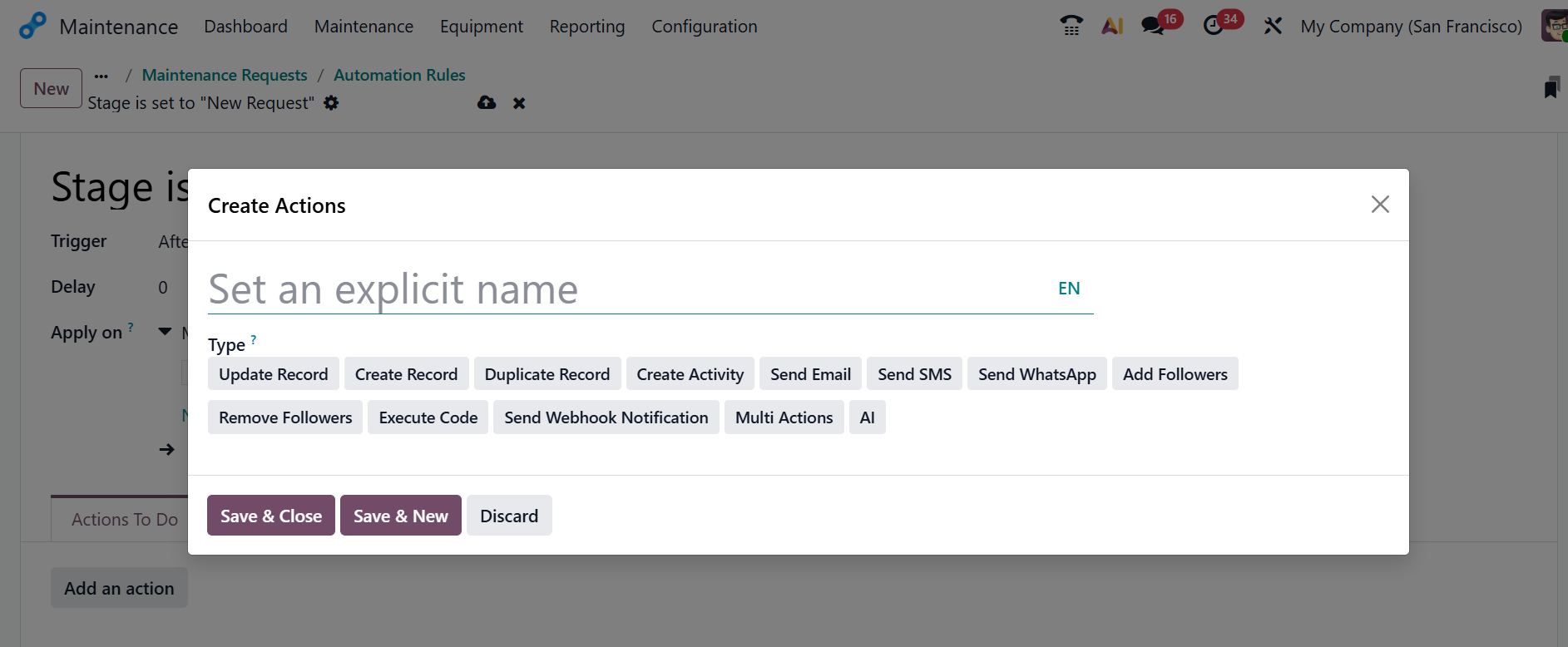Click the Save & Close button
The image size is (1568, 647).
click(x=270, y=516)
